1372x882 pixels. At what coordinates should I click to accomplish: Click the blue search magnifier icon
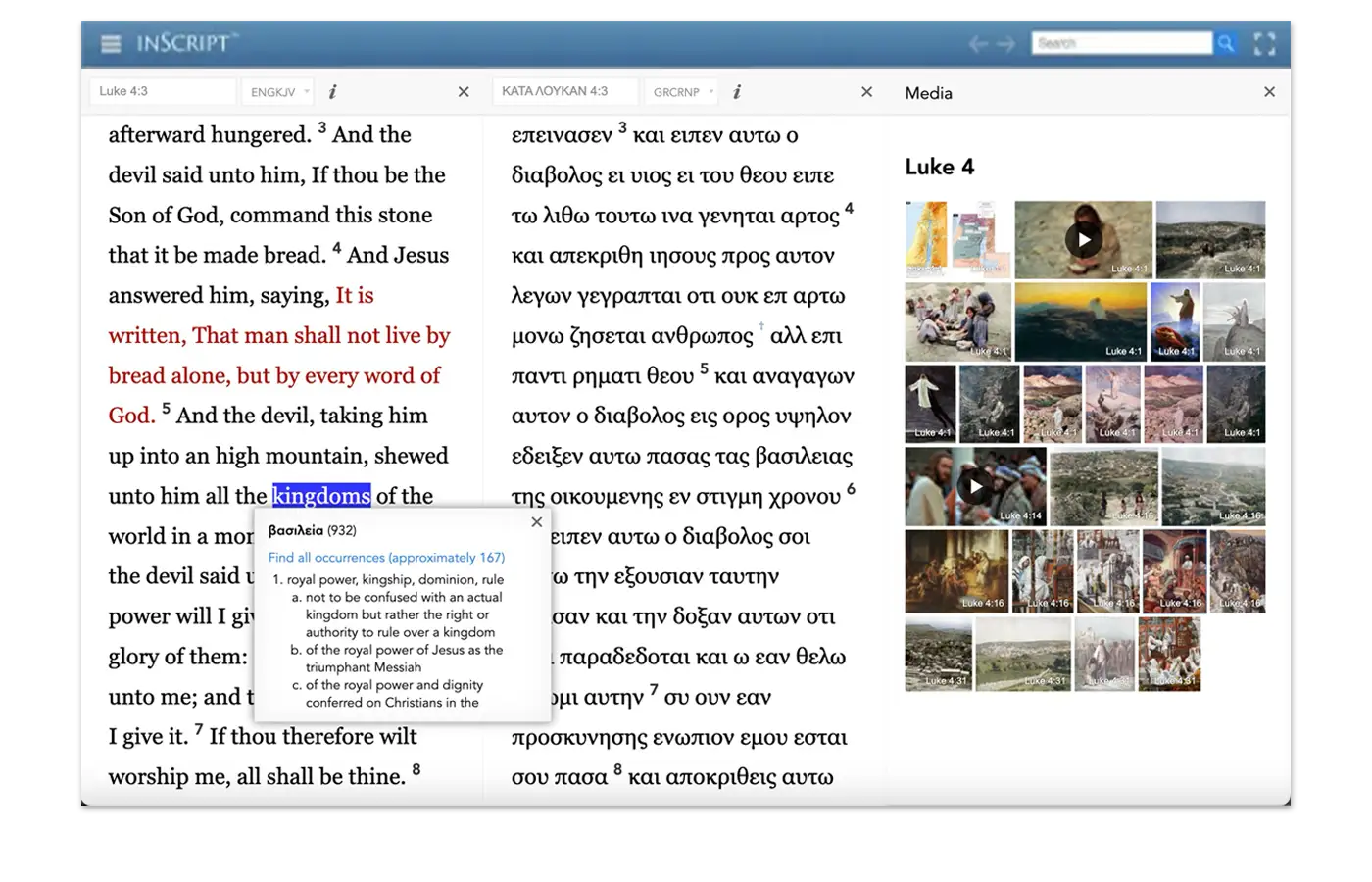pyautogui.click(x=1227, y=43)
